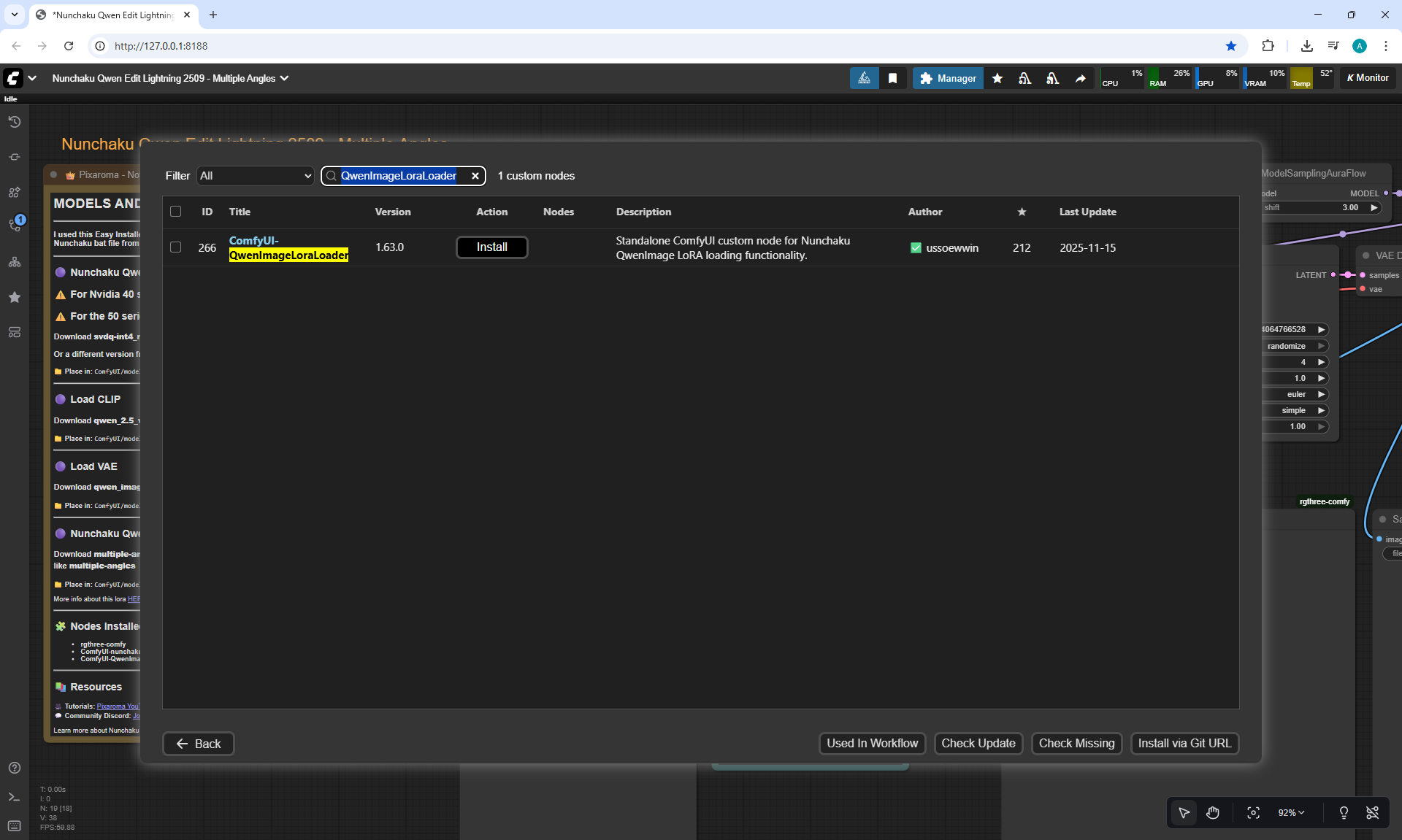Click the fit view icon
Screen dimensions: 1402x840
pyautogui.click(x=1253, y=812)
